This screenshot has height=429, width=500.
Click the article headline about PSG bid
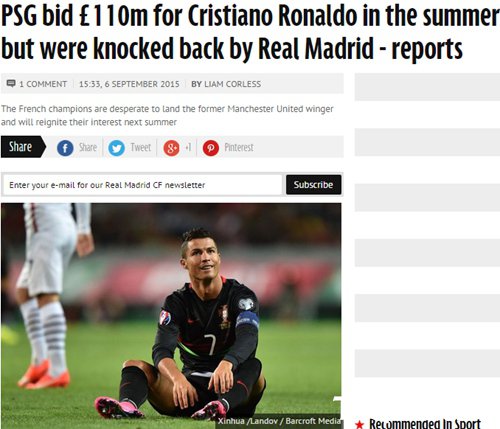tap(250, 32)
